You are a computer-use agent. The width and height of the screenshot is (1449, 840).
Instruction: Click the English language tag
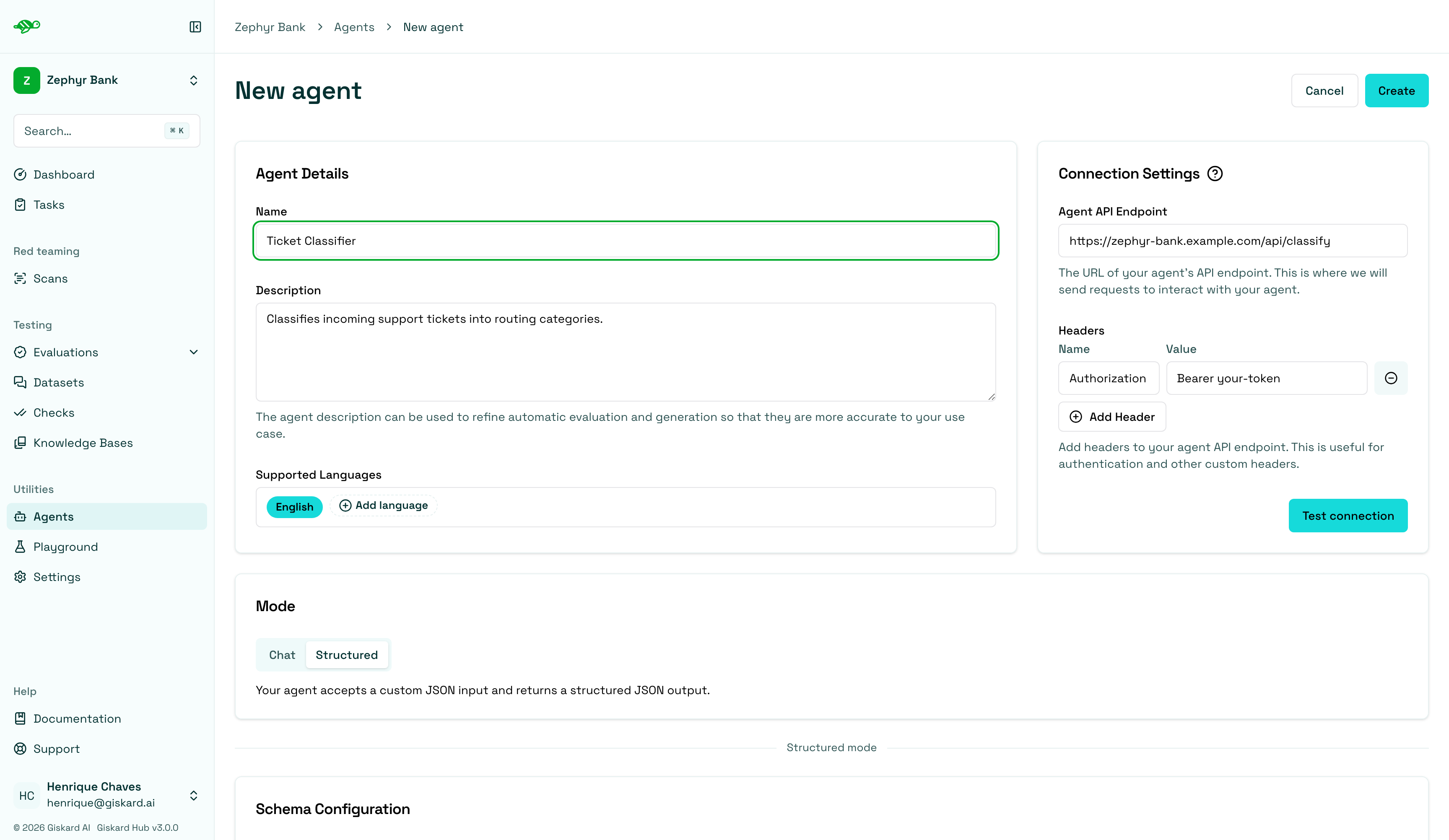pyautogui.click(x=294, y=506)
